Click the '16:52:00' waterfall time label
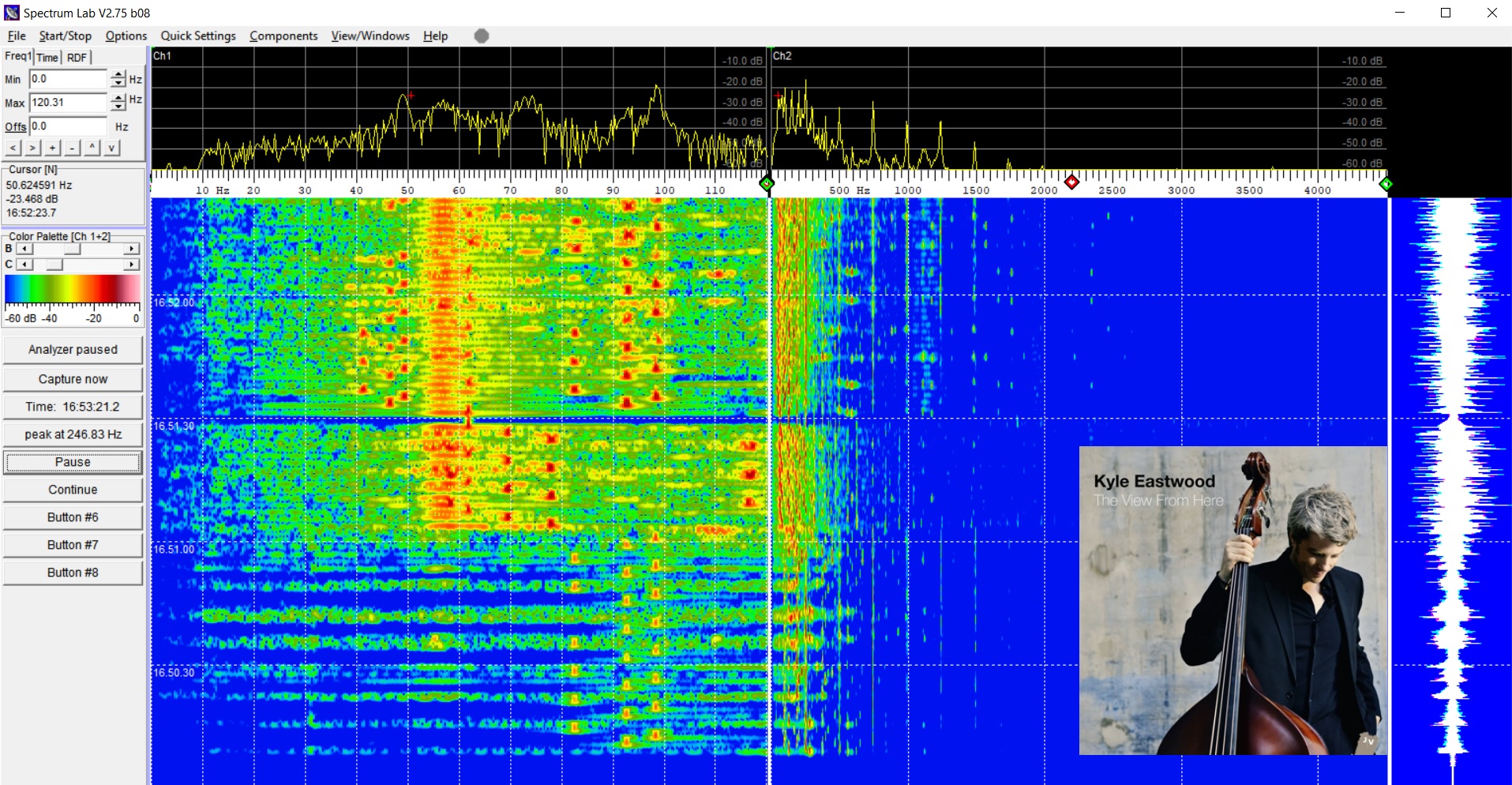This screenshot has height=785, width=1512. point(174,302)
